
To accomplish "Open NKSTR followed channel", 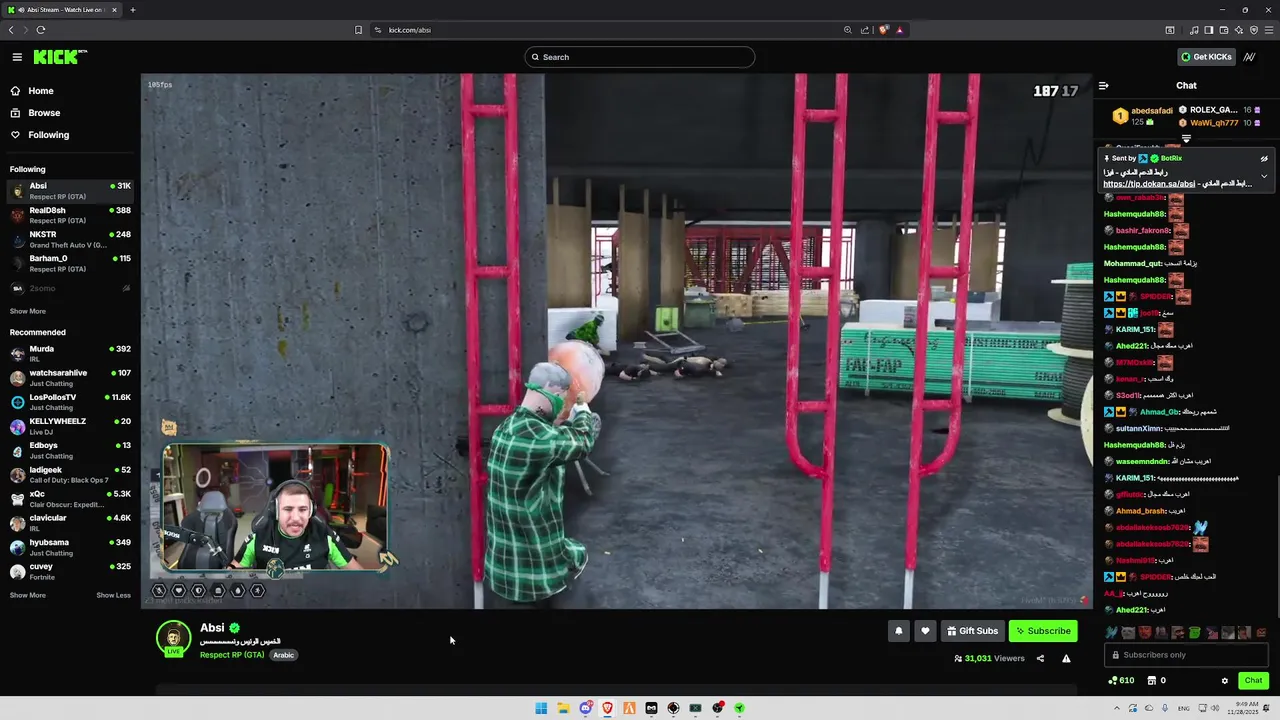I will (x=70, y=239).
